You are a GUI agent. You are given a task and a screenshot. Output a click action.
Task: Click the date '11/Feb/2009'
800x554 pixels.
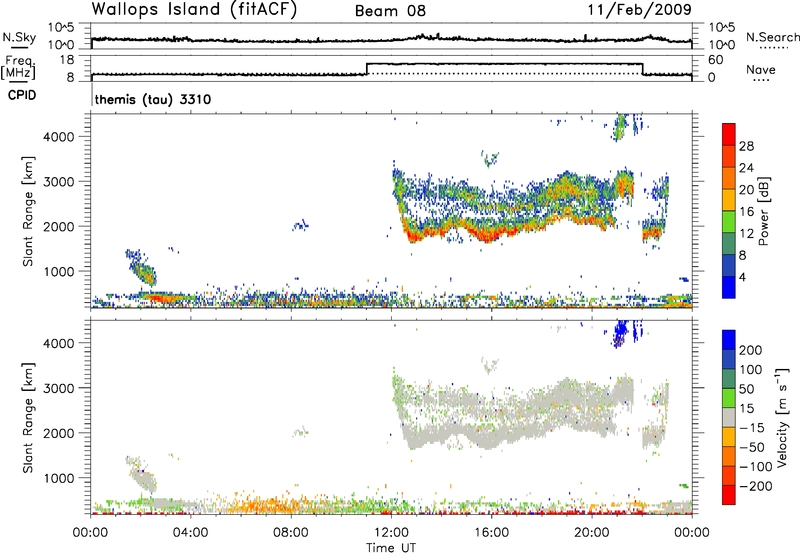(x=639, y=10)
